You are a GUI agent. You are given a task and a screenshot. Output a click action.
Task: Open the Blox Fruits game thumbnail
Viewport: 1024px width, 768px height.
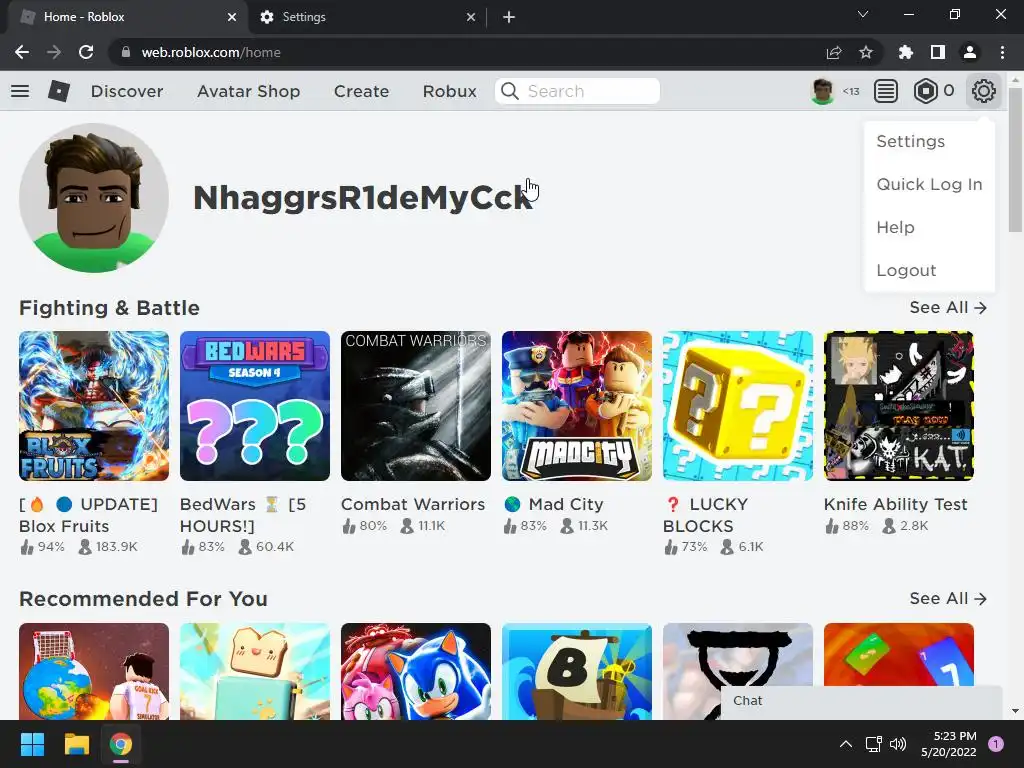94,406
